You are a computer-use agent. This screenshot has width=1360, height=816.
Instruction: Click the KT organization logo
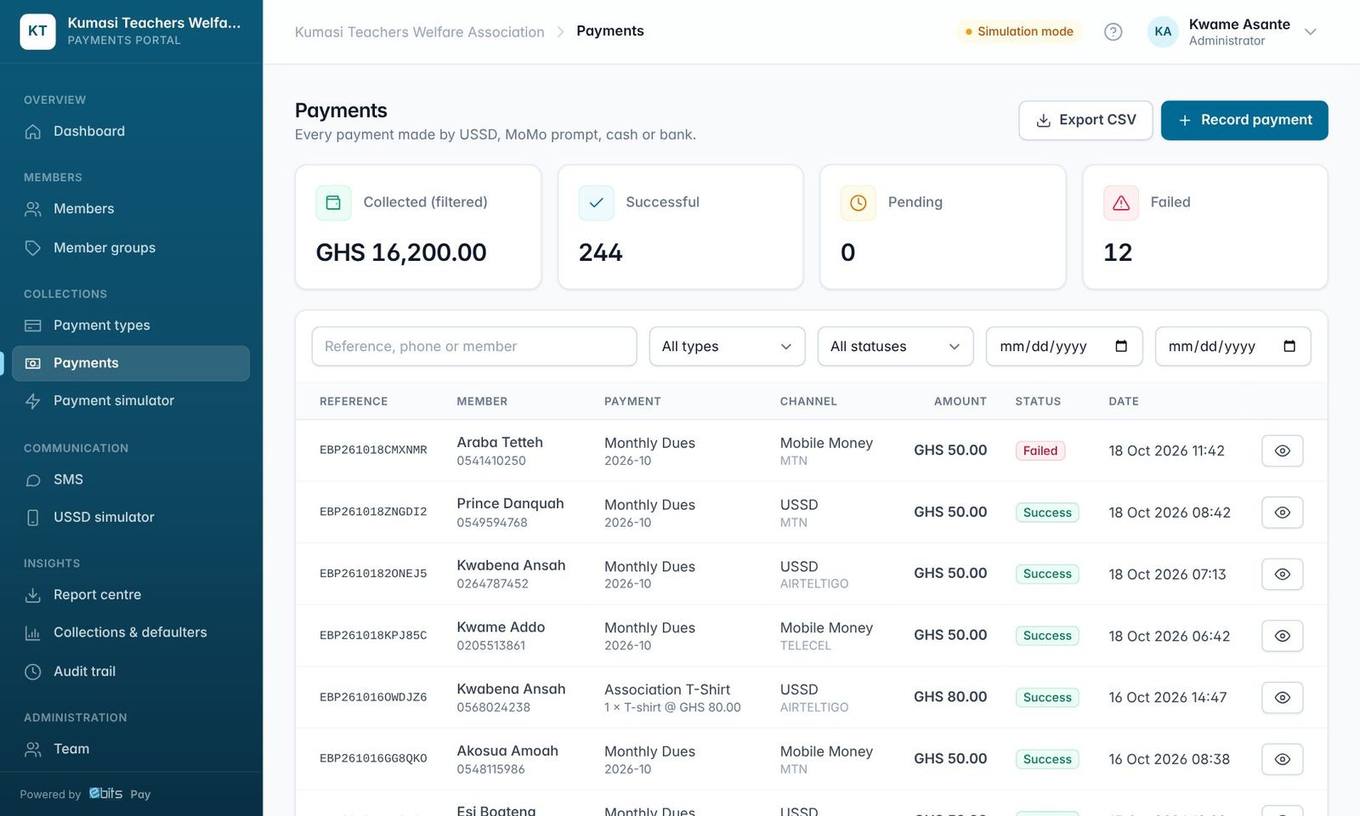[38, 31]
